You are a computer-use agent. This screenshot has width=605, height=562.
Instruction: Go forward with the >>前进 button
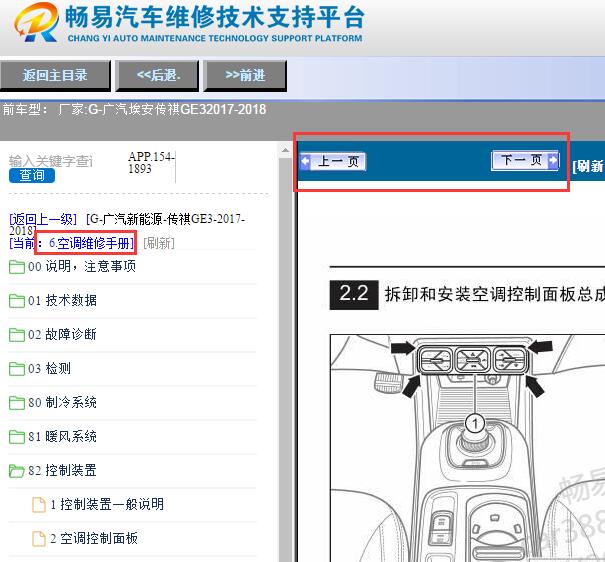pyautogui.click(x=245, y=75)
